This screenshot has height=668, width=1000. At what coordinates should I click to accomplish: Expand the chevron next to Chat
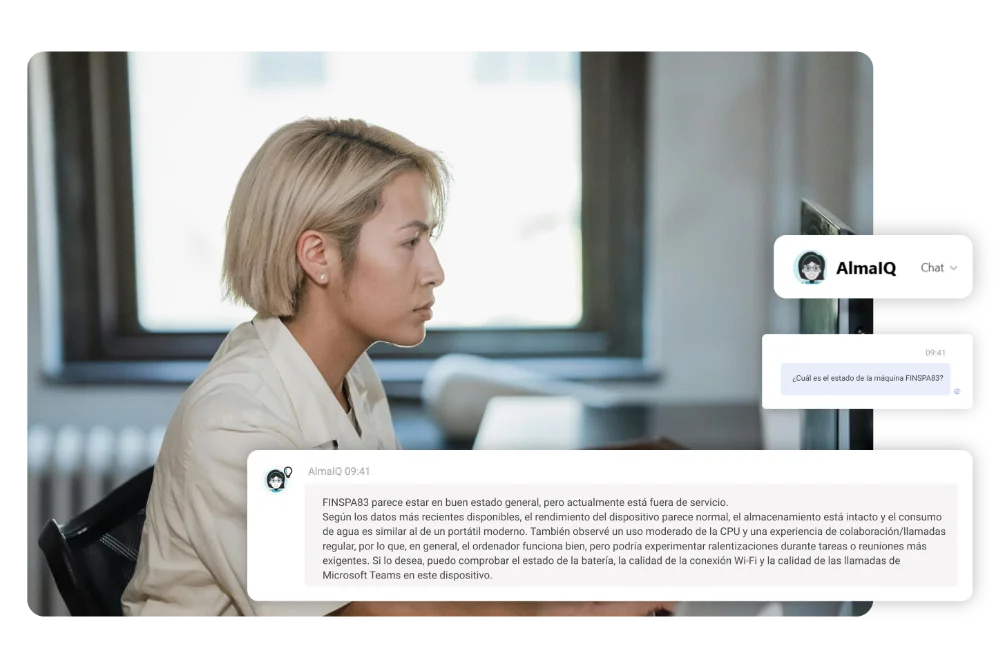953,268
